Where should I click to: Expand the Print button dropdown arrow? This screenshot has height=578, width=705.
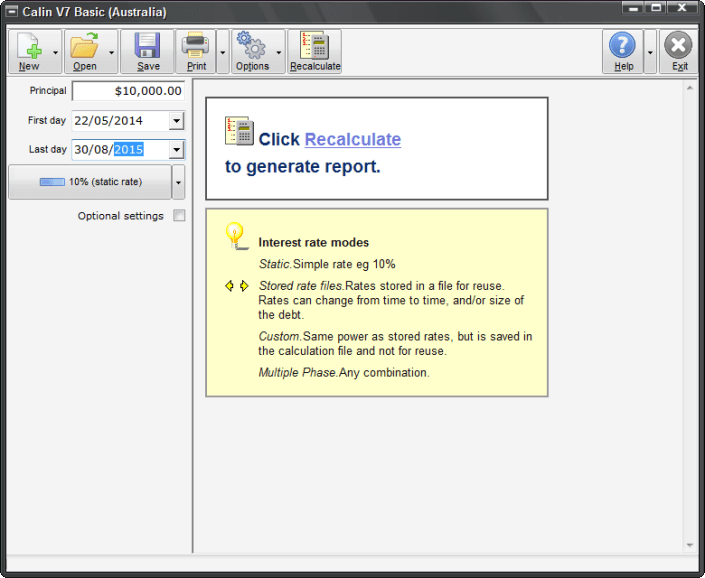point(223,52)
